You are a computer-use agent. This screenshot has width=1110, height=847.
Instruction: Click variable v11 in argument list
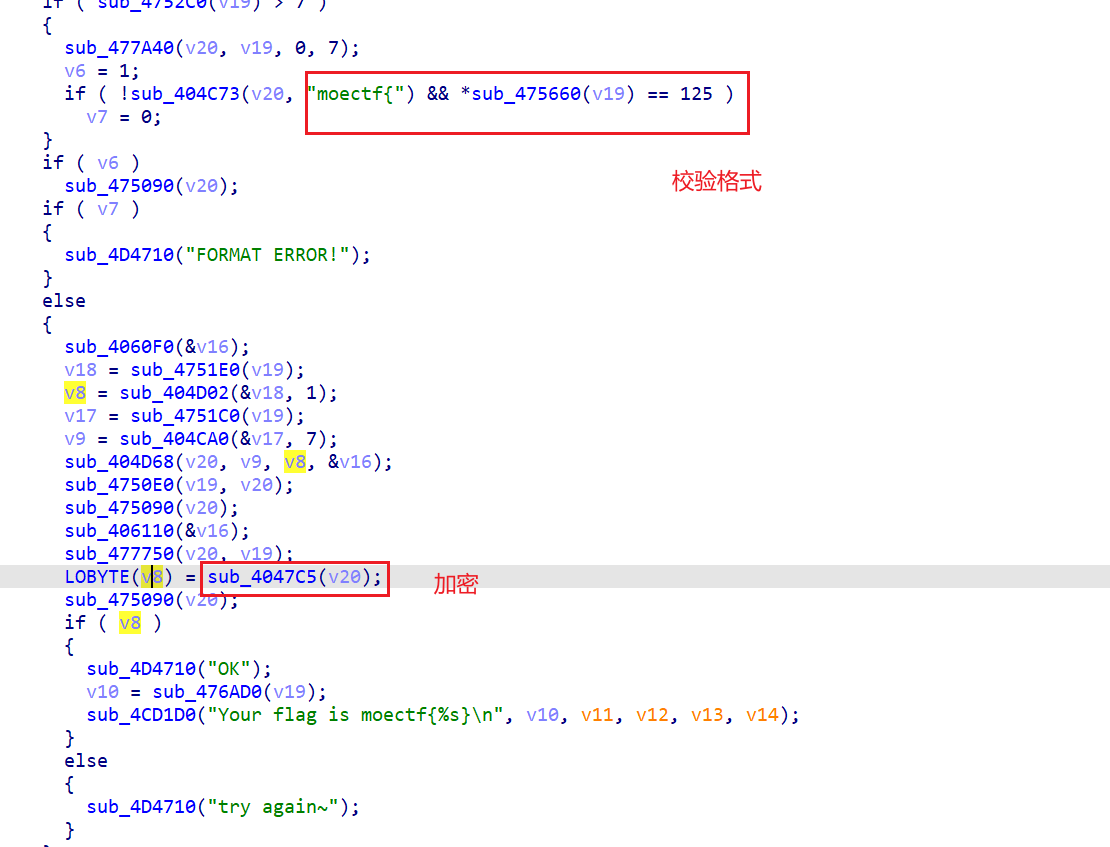597,715
